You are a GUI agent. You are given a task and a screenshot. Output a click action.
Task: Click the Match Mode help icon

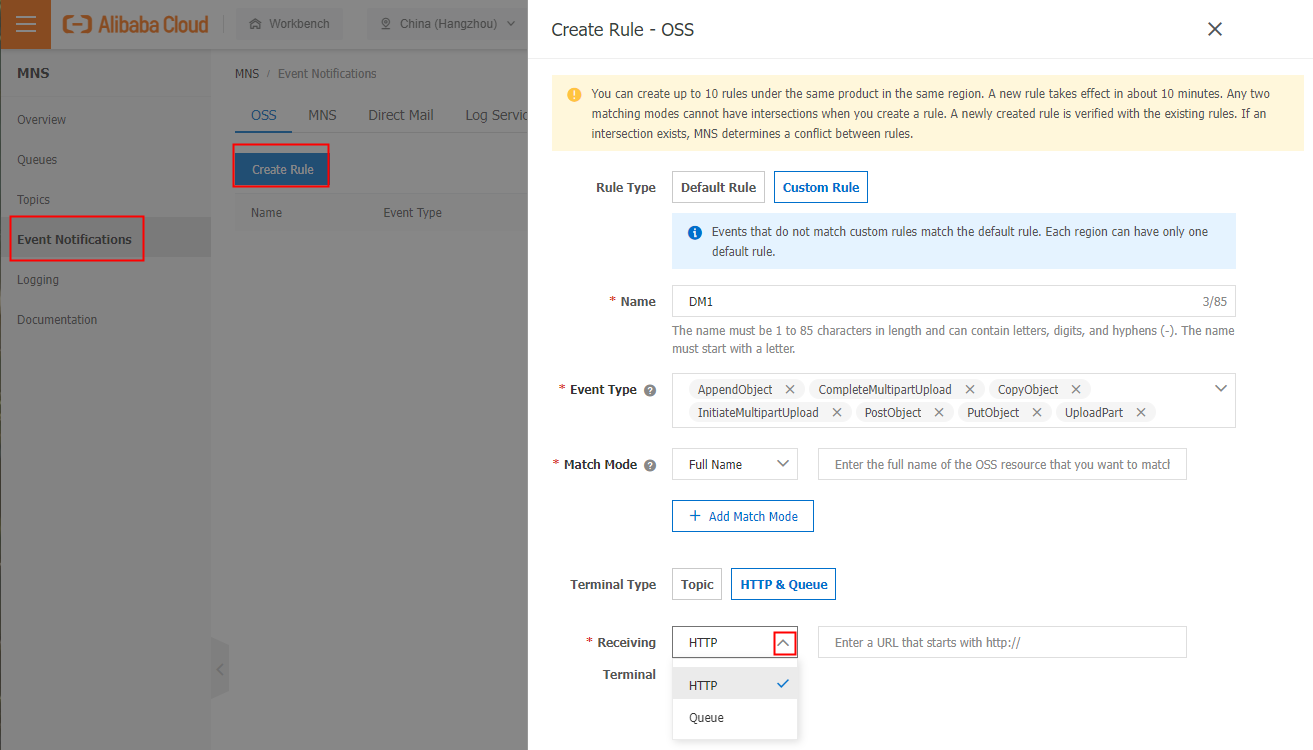click(650, 465)
